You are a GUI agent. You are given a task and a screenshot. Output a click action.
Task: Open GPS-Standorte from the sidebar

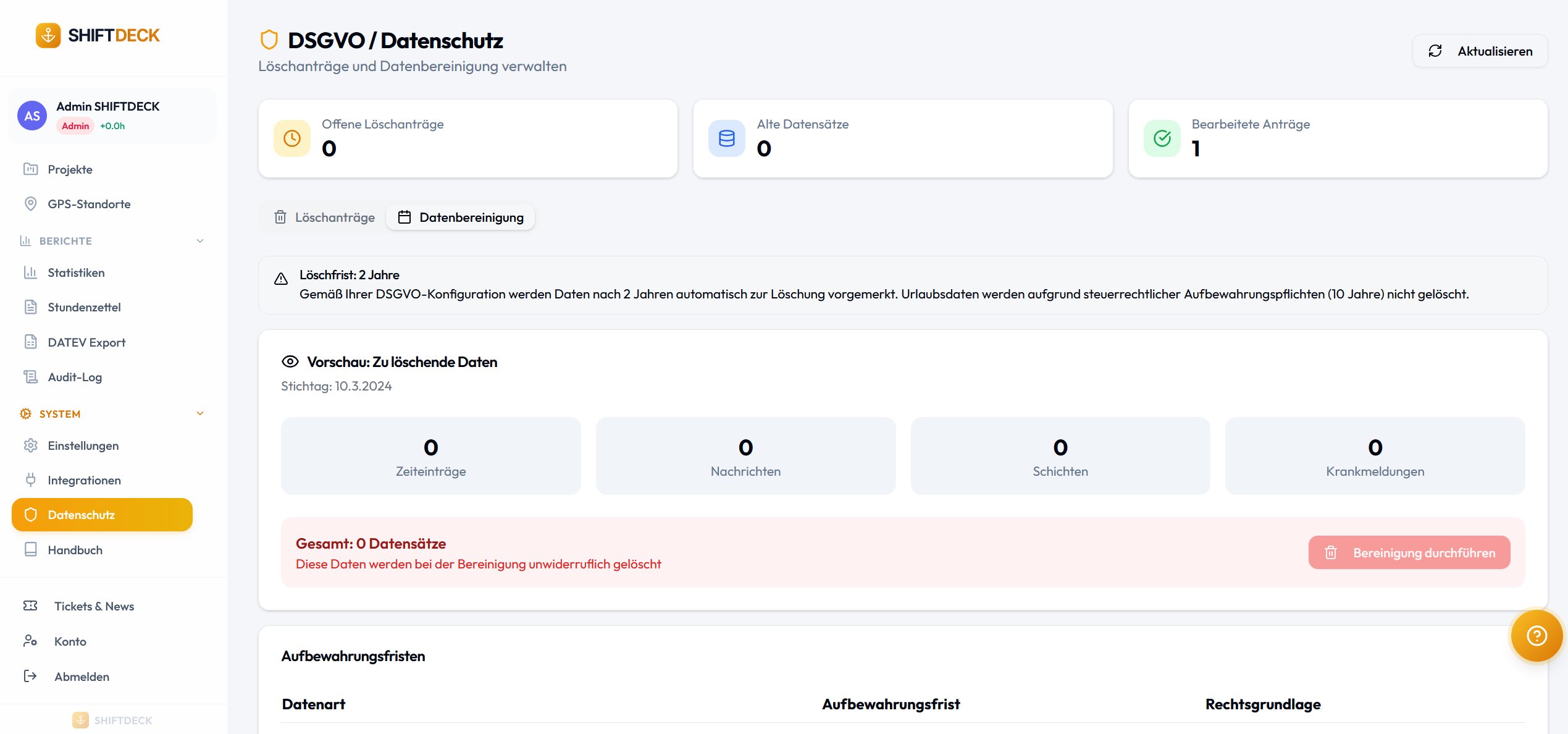pos(89,204)
